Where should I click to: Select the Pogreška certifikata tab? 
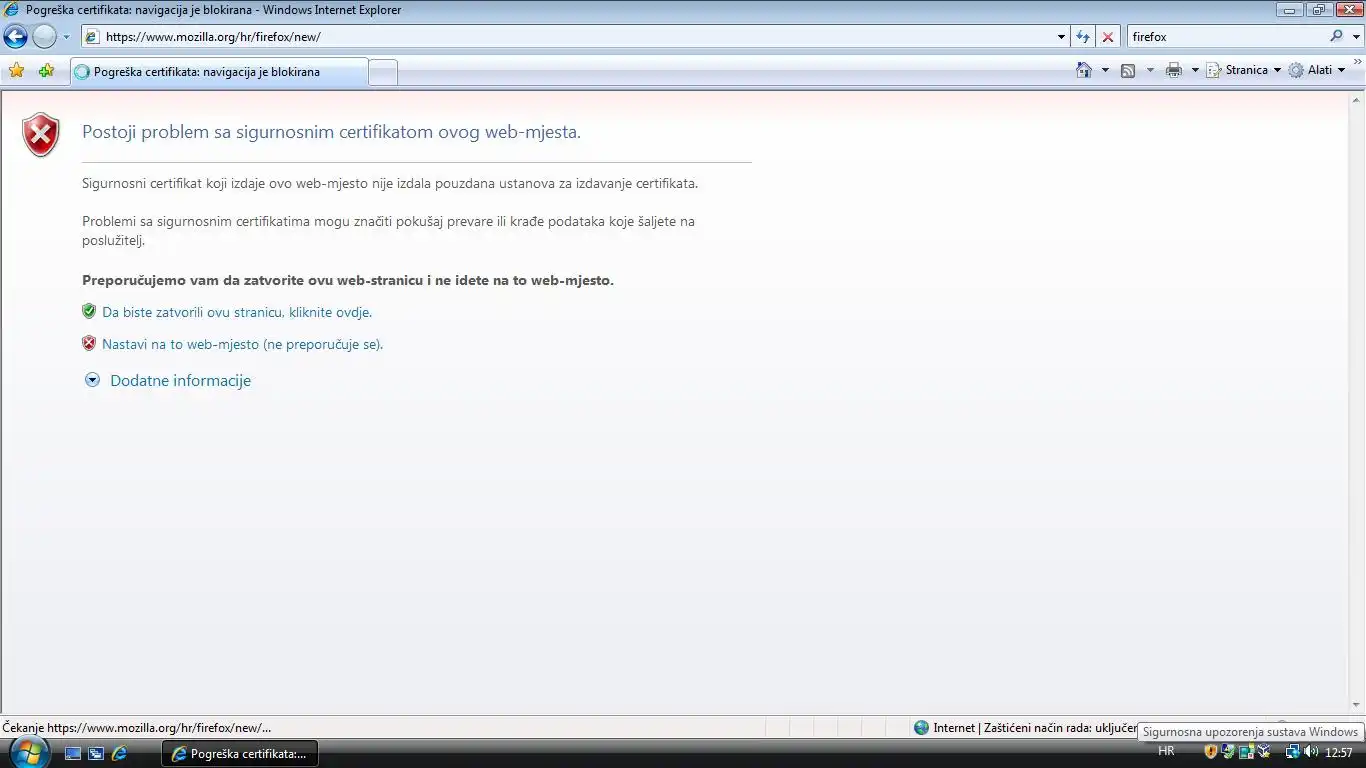(219, 72)
